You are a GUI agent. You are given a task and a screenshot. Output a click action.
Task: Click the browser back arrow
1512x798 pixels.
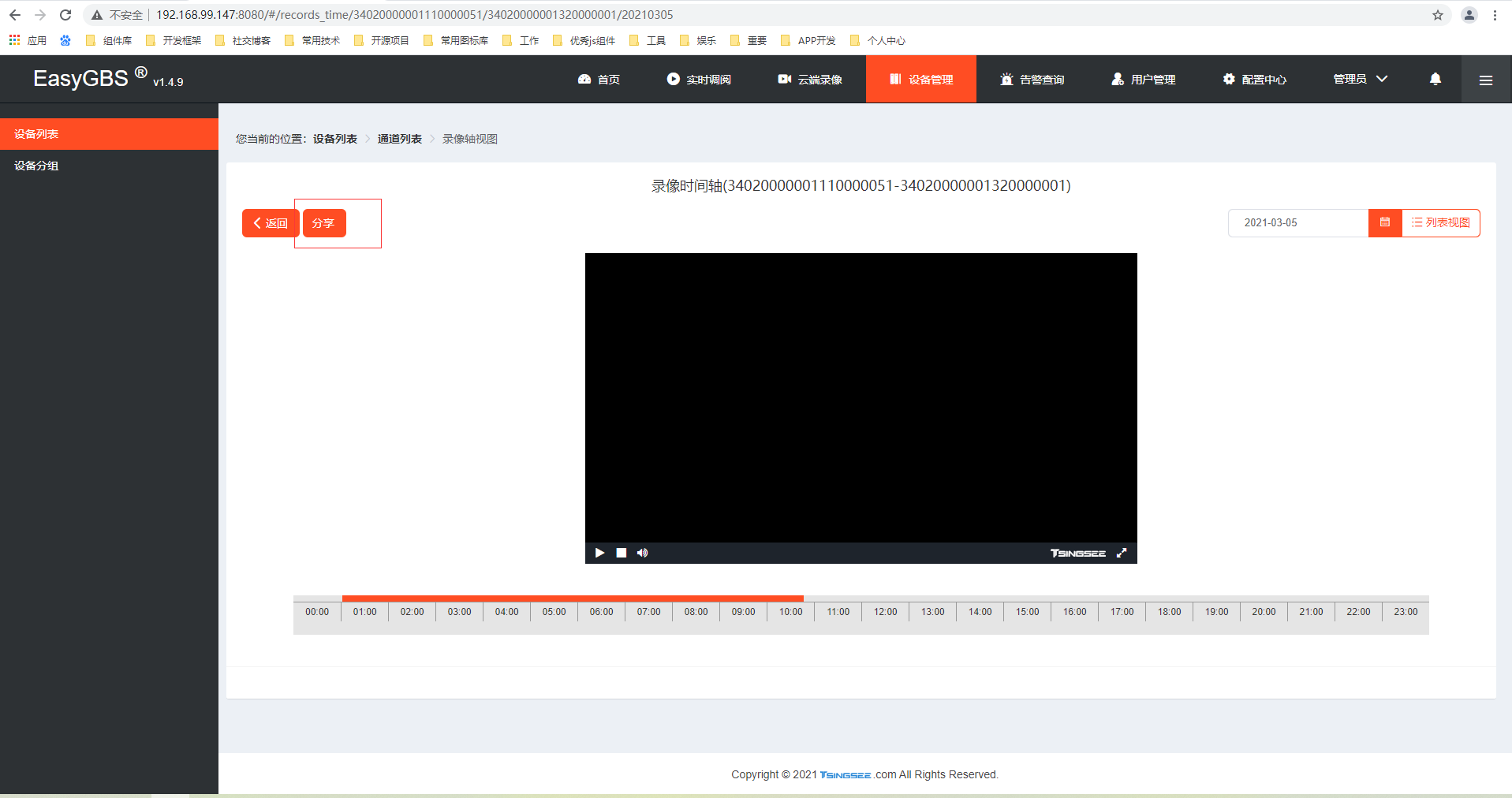(14, 15)
